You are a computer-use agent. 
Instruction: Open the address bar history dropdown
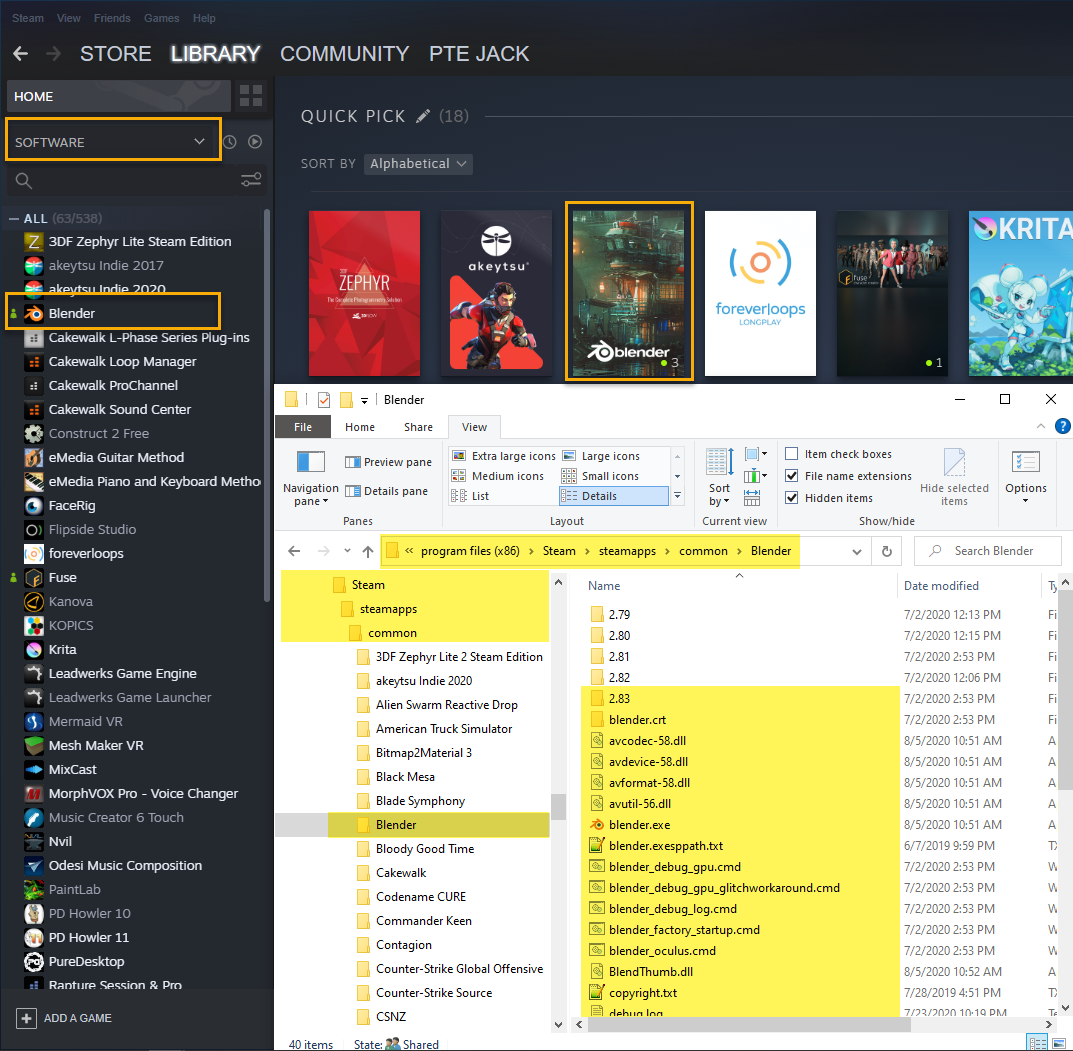pos(857,552)
